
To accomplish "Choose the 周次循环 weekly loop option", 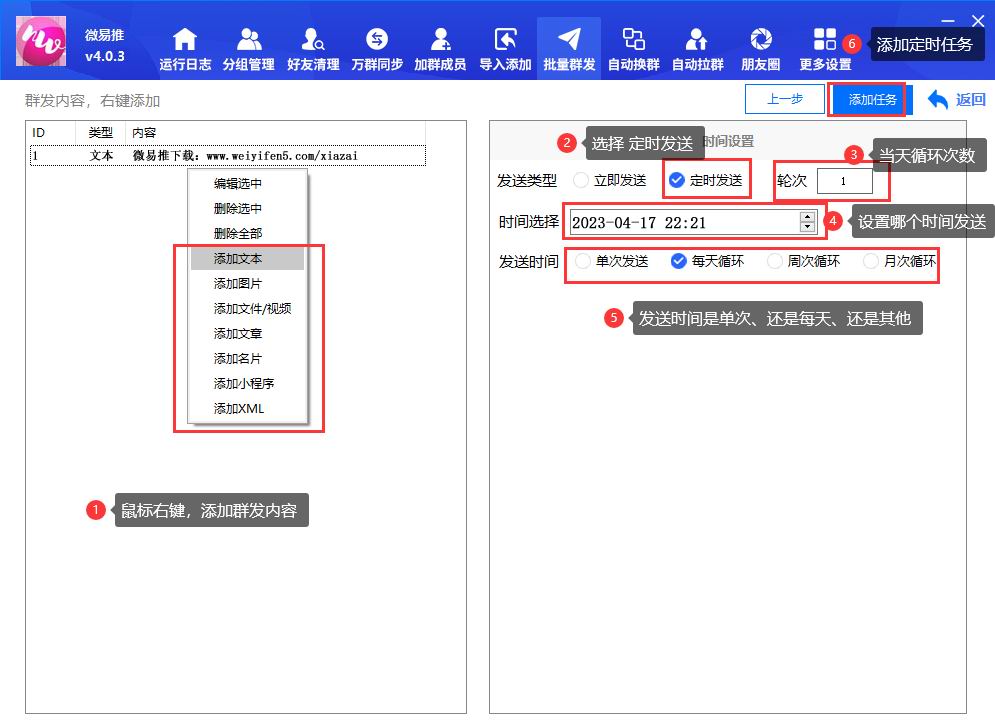I will point(775,261).
